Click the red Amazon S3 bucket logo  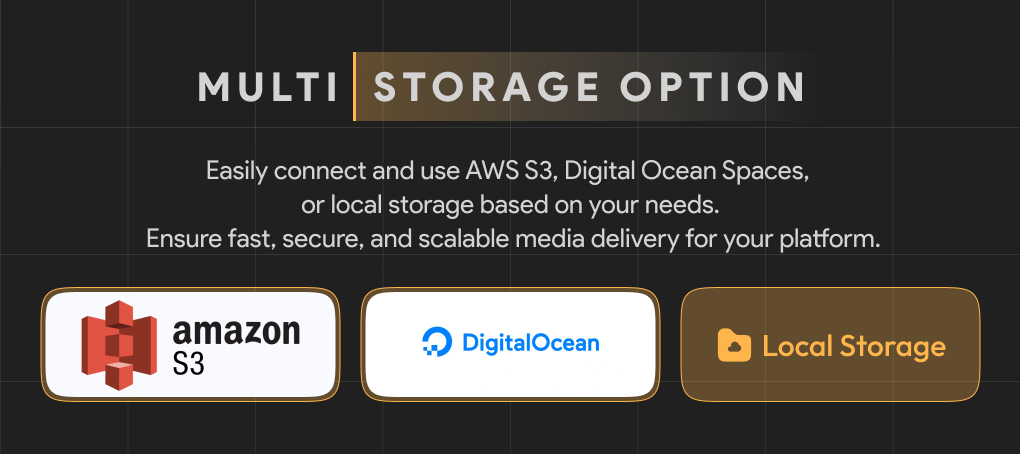point(120,345)
